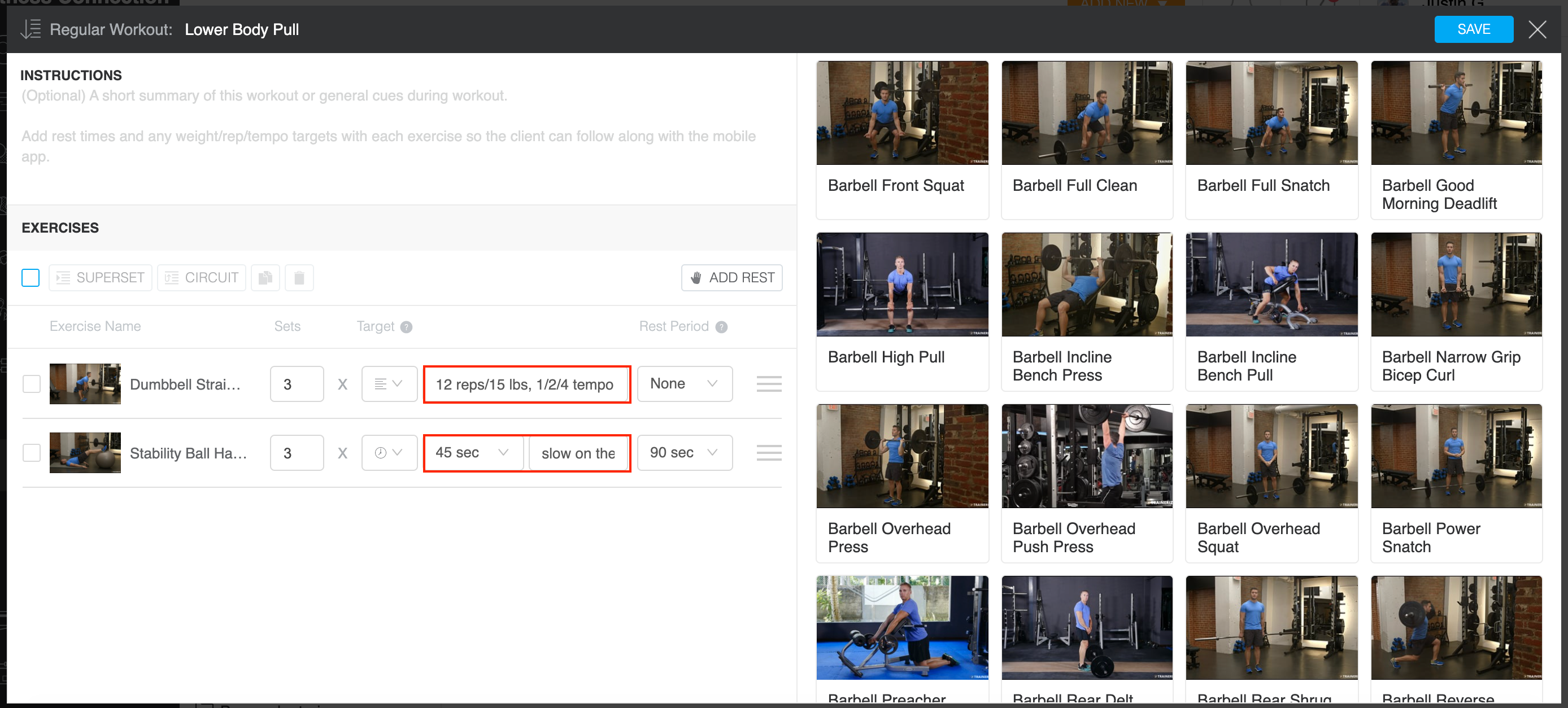Toggle the top-left select all checkbox
The height and width of the screenshot is (708, 1568).
tap(30, 278)
